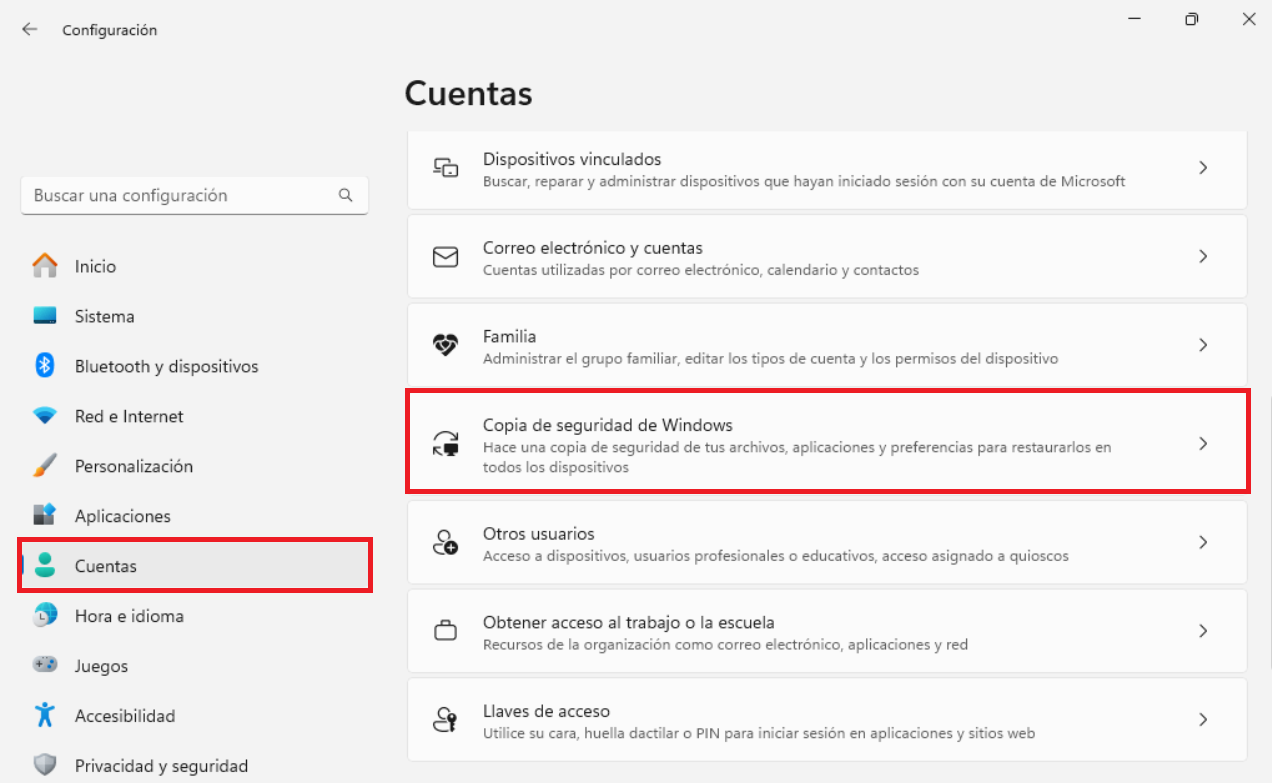
Task: Click the Obtener acceso al trabajo briefcase icon
Action: click(x=445, y=630)
